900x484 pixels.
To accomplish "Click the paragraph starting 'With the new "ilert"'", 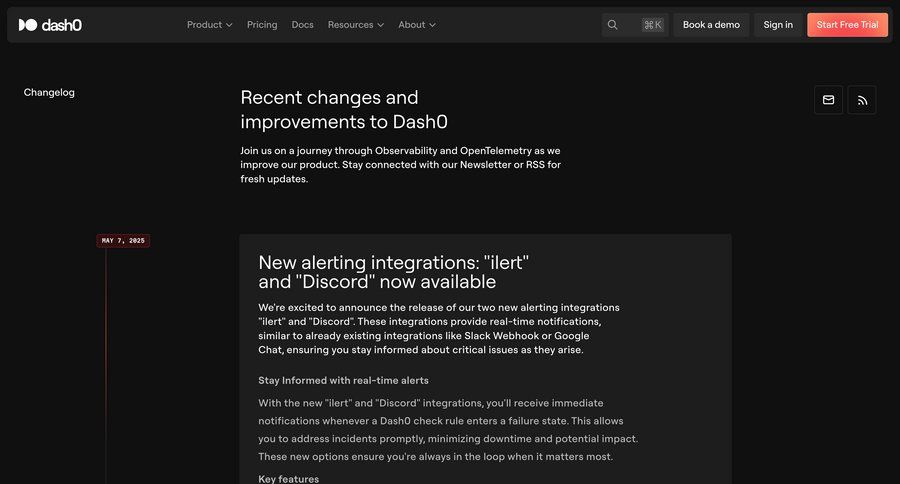I will [448, 429].
